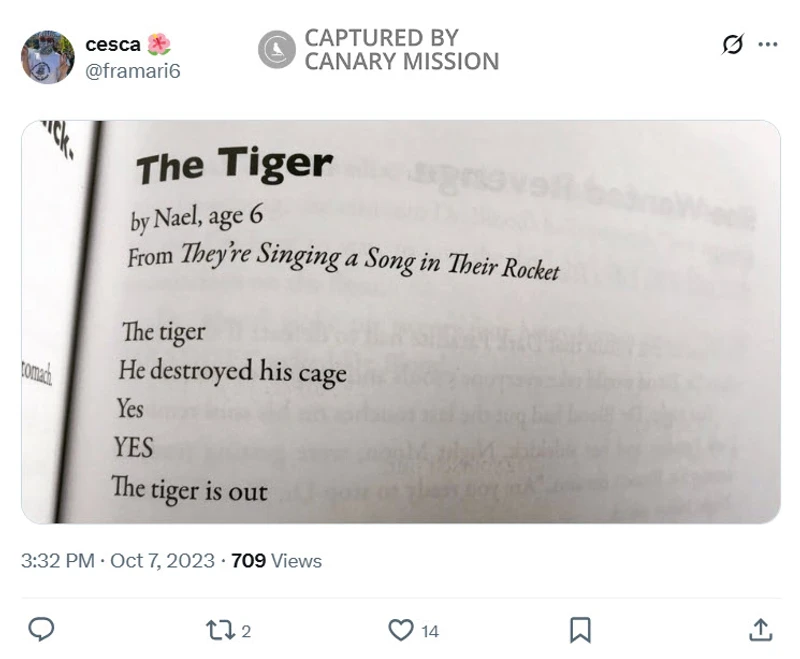Image resolution: width=800 pixels, height=659 pixels.
Task: Bookmark this tweet
Action: click(x=580, y=630)
